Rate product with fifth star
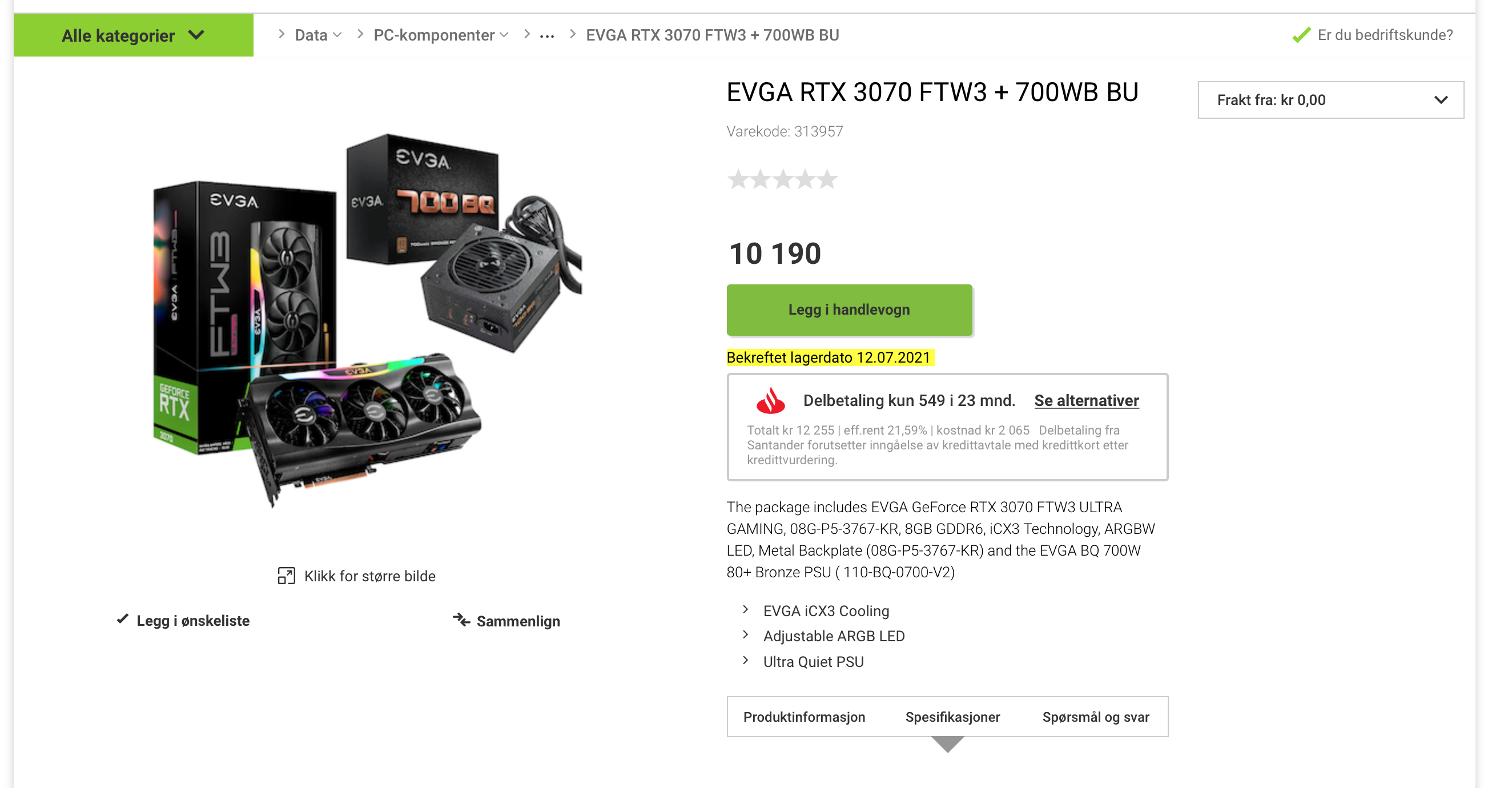This screenshot has height=788, width=1512. (x=826, y=179)
